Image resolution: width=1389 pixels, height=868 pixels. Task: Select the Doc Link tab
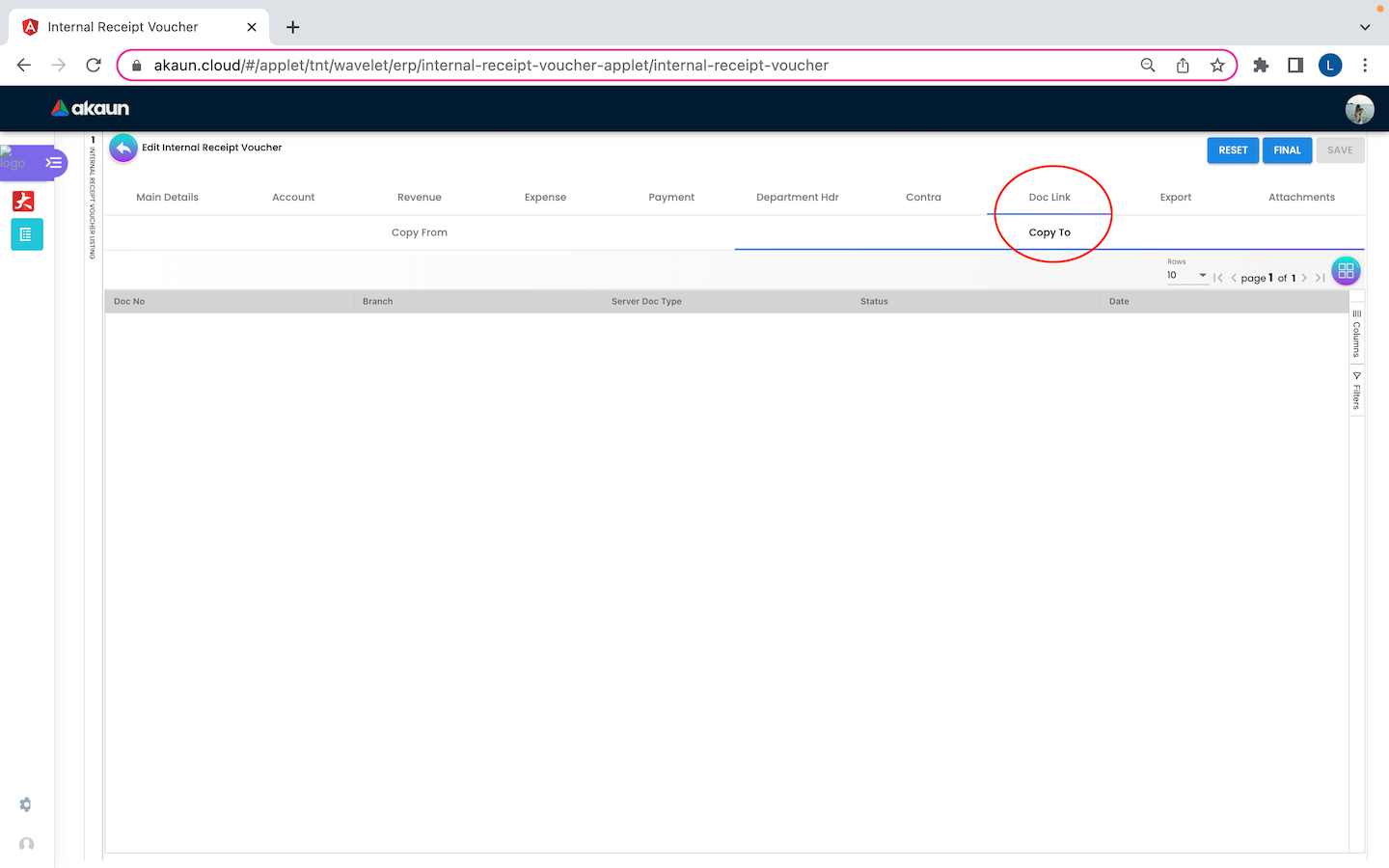pyautogui.click(x=1049, y=197)
